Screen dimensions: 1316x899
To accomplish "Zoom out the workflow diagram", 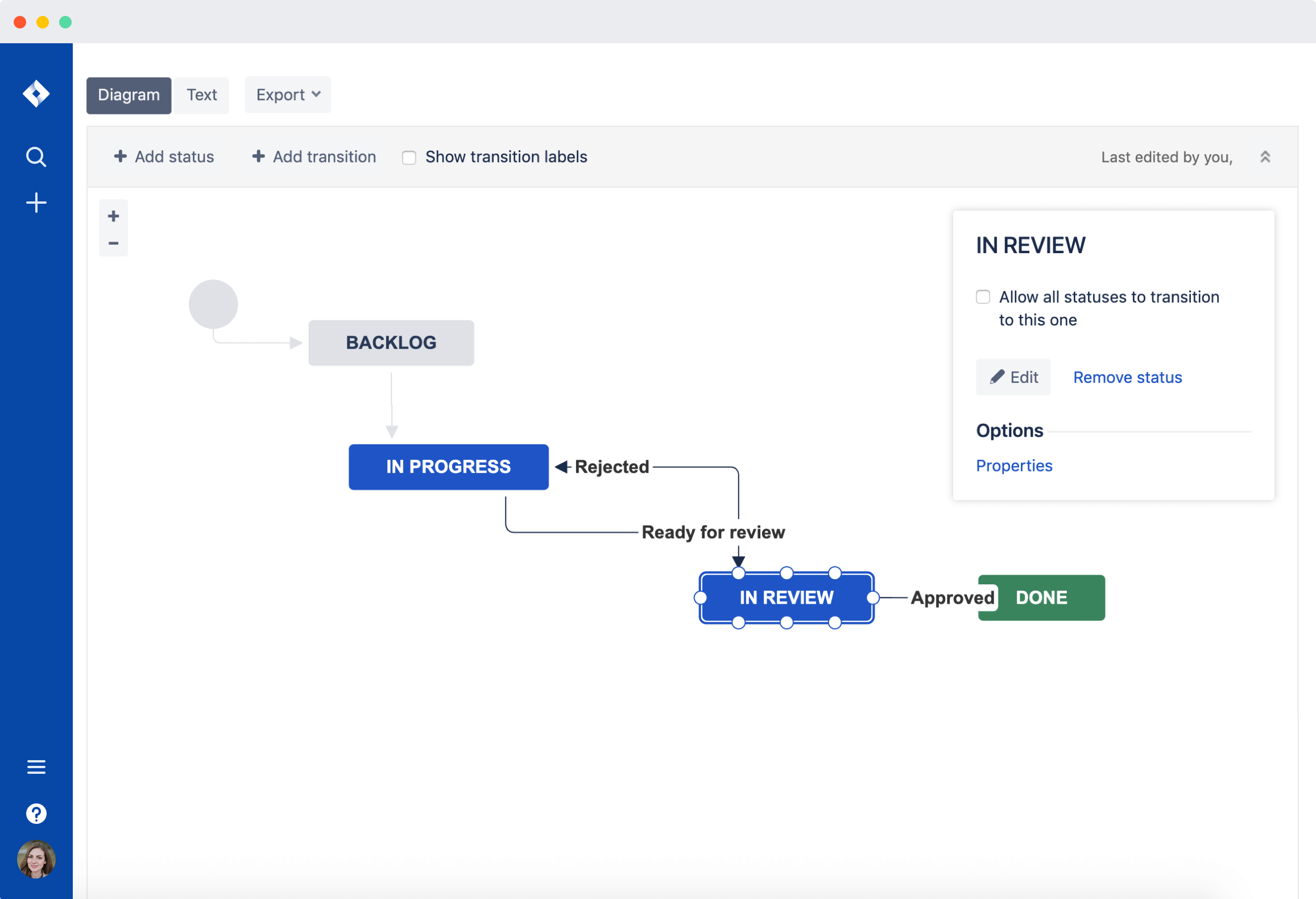I will [113, 243].
